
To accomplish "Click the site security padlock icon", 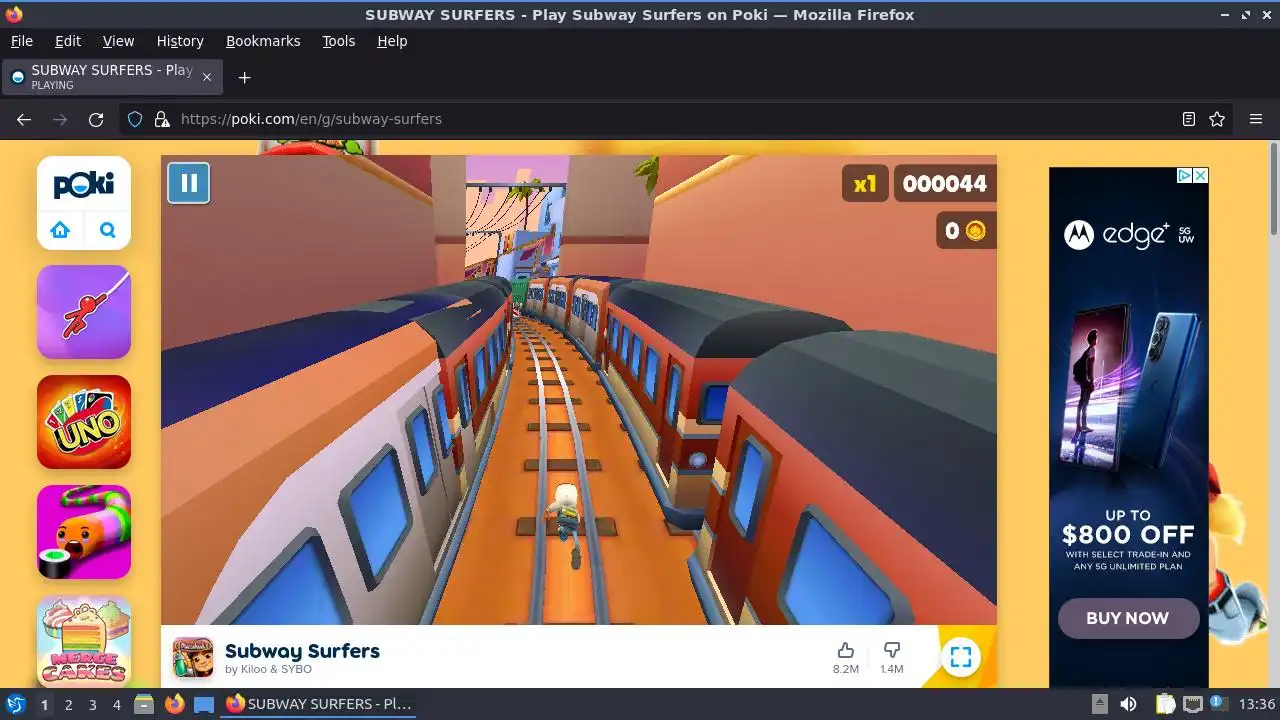I will coord(162,119).
